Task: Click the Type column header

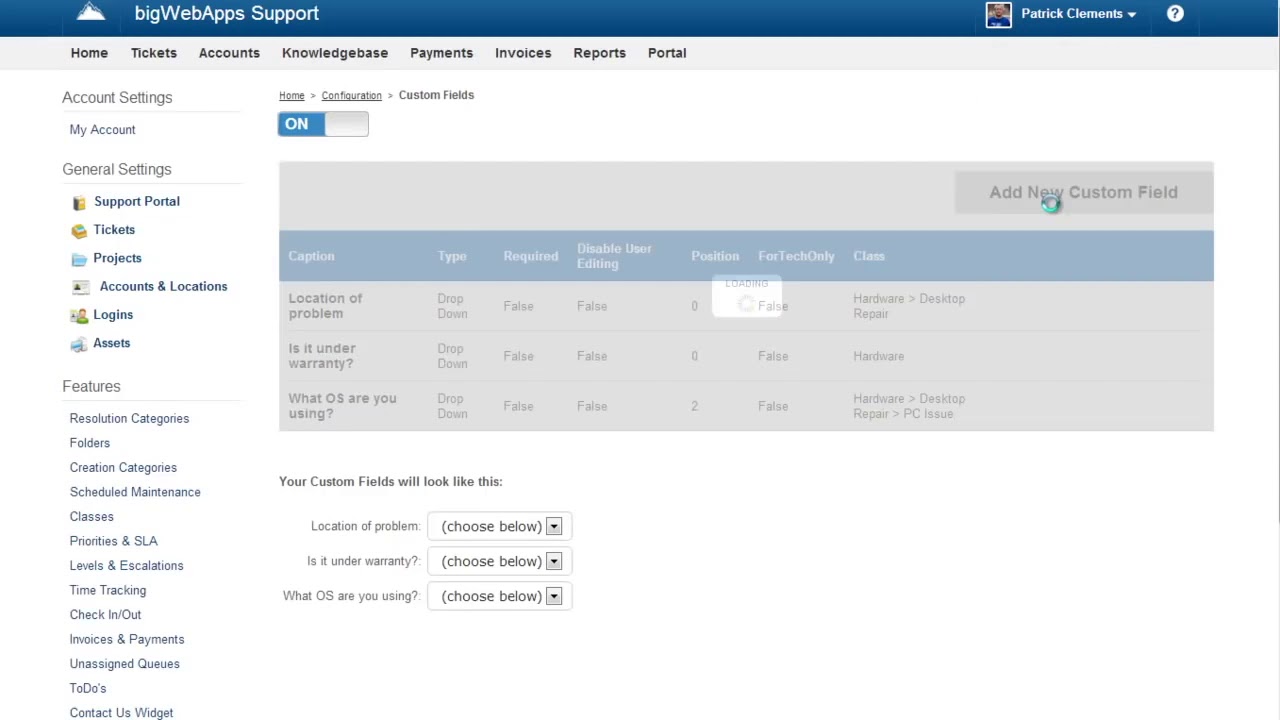Action: (x=452, y=256)
